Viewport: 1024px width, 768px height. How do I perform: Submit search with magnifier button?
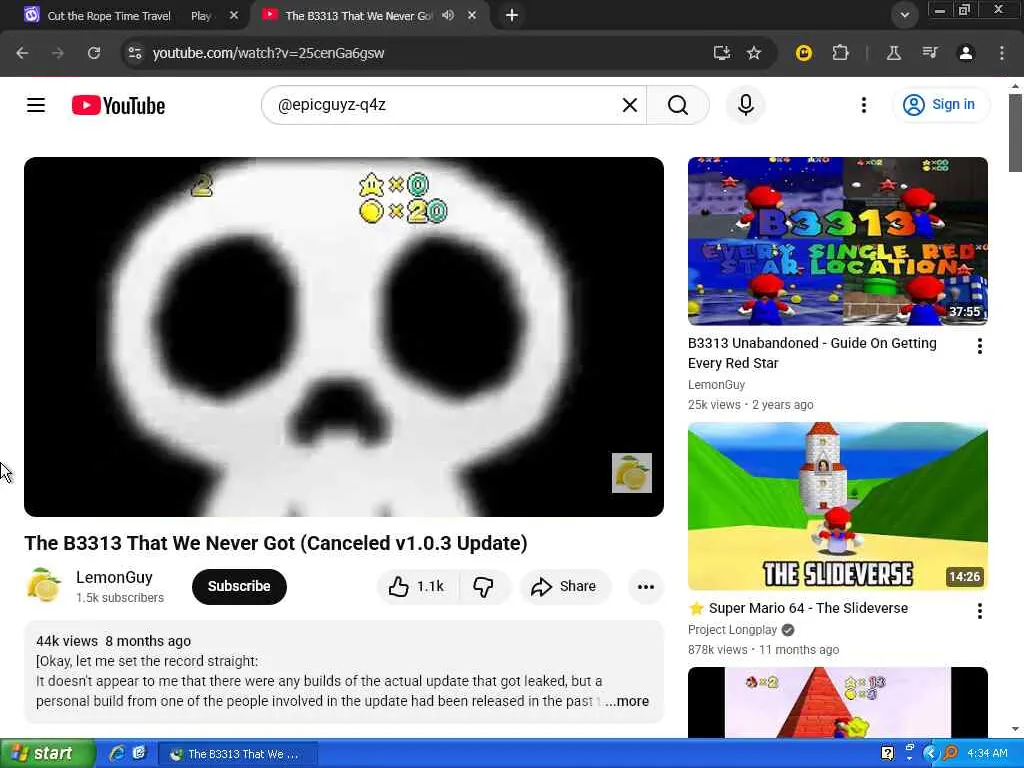tap(678, 105)
